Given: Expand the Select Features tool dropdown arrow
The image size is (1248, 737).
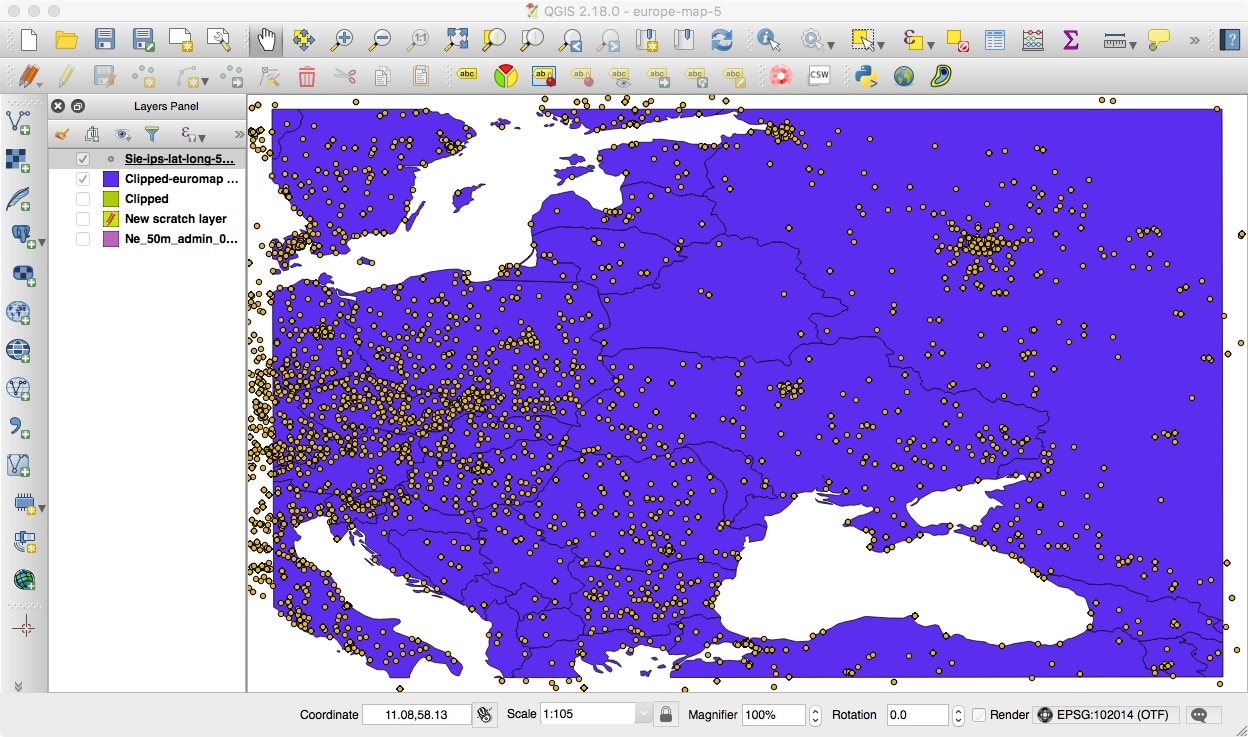Looking at the screenshot, I should [x=880, y=46].
